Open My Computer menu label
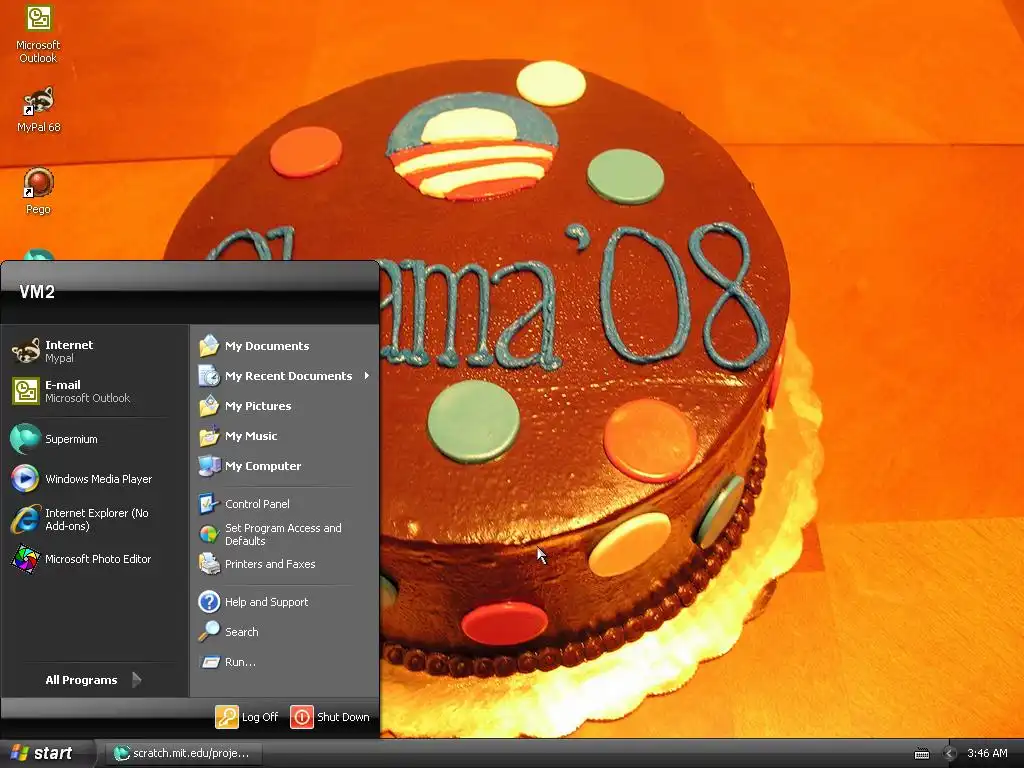1024x768 pixels. [263, 466]
